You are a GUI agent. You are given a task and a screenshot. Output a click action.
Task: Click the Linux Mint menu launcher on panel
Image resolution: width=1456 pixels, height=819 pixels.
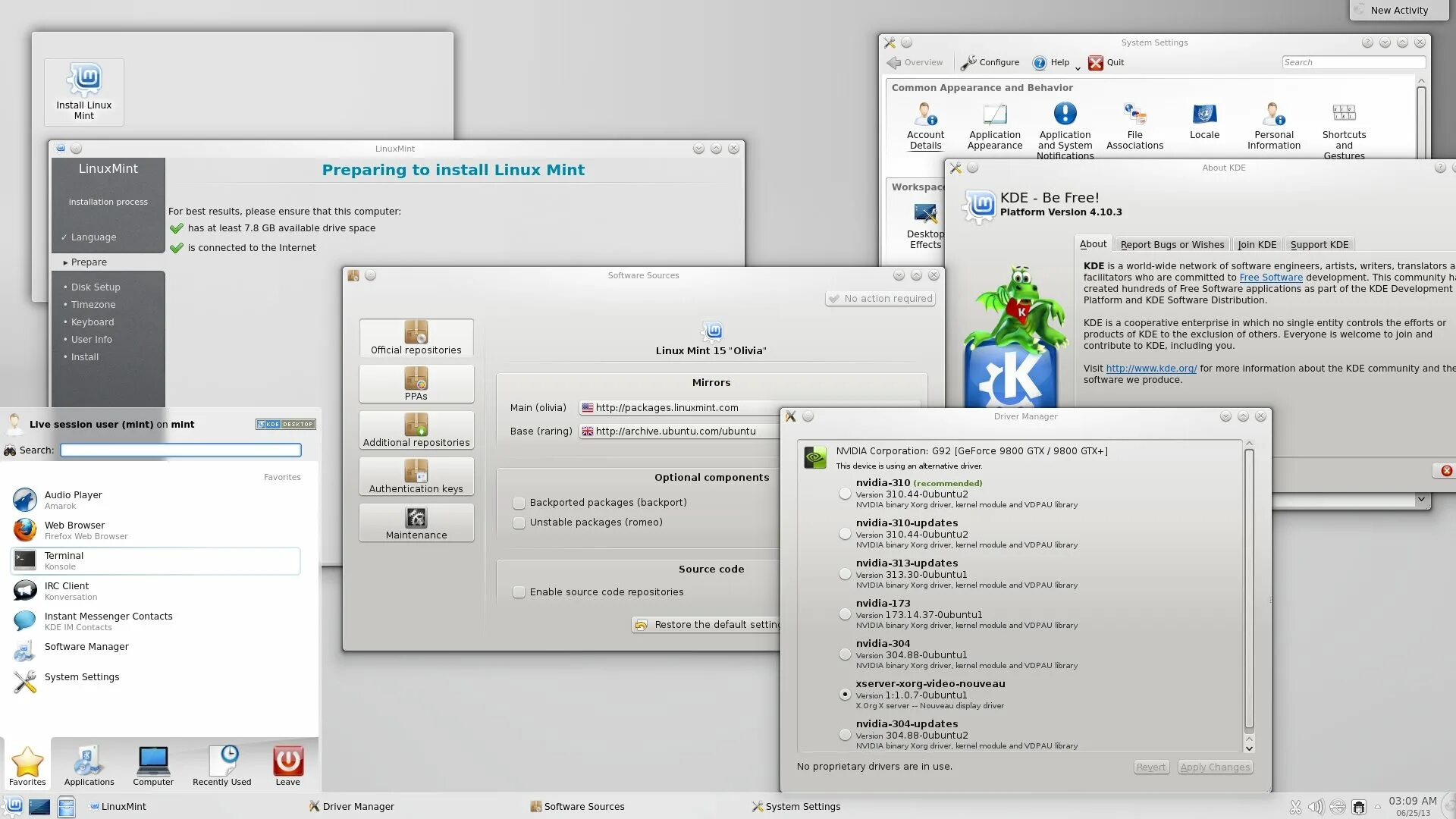coord(13,806)
